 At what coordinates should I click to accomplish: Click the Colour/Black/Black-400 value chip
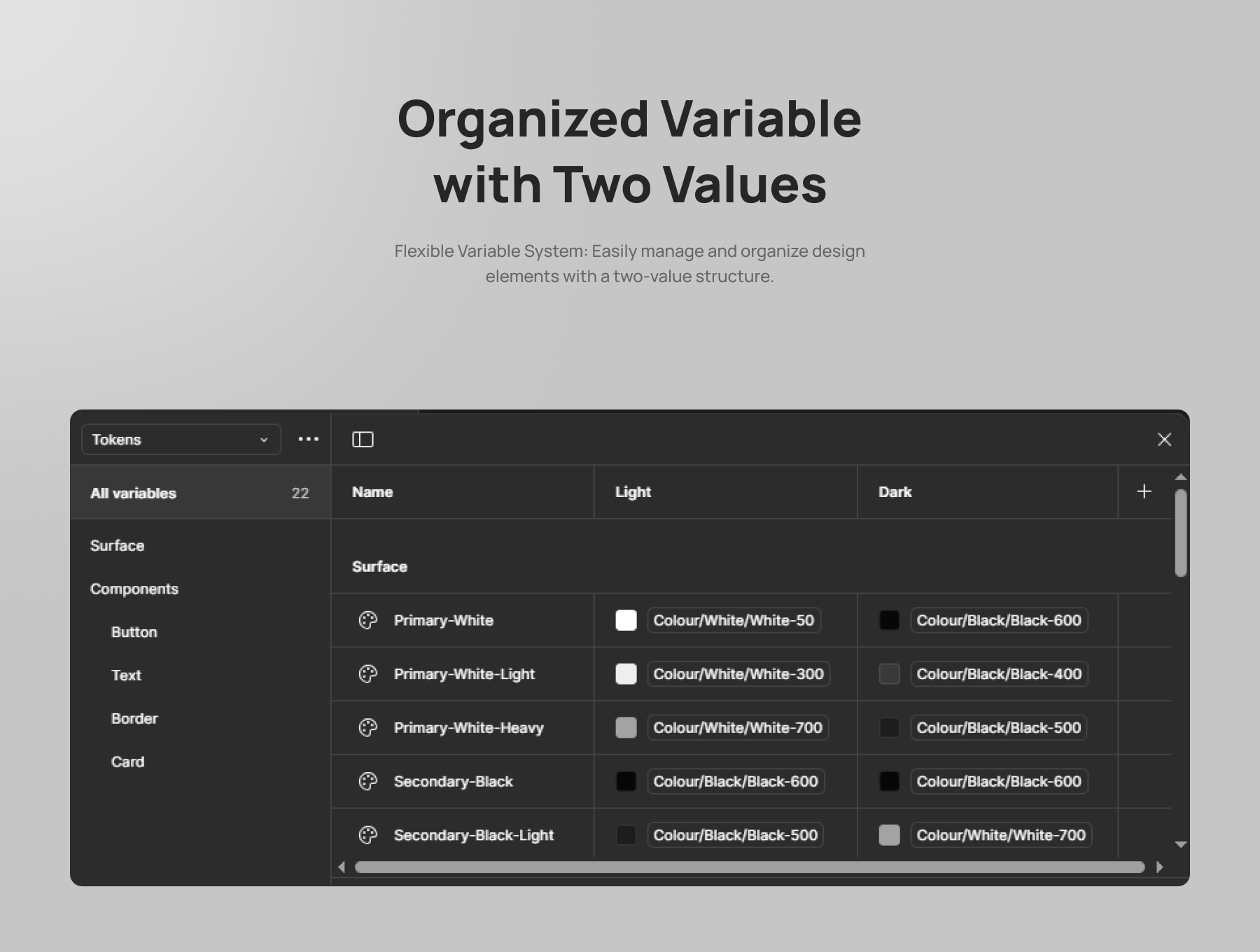click(x=999, y=674)
